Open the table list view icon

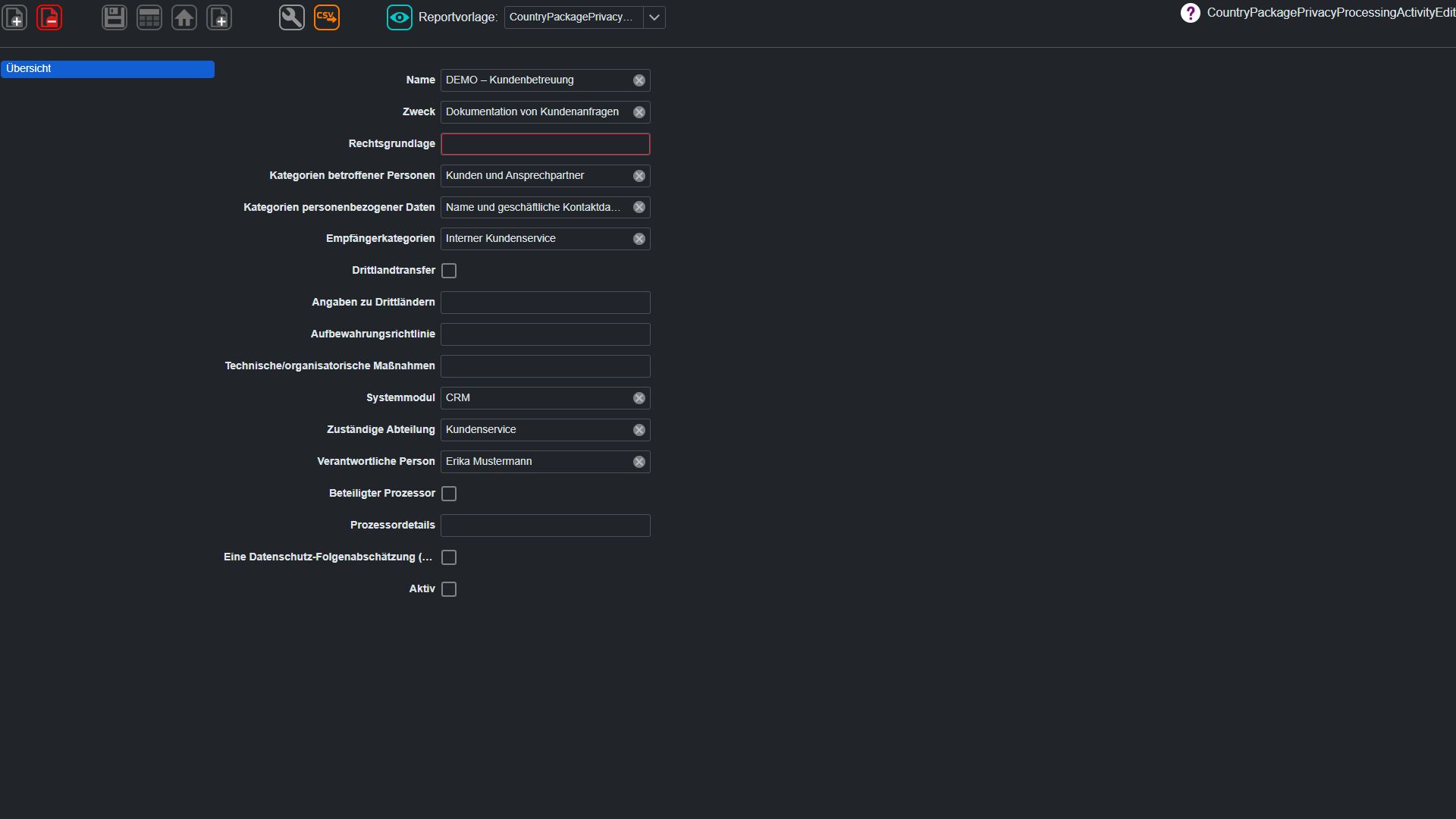(x=149, y=17)
